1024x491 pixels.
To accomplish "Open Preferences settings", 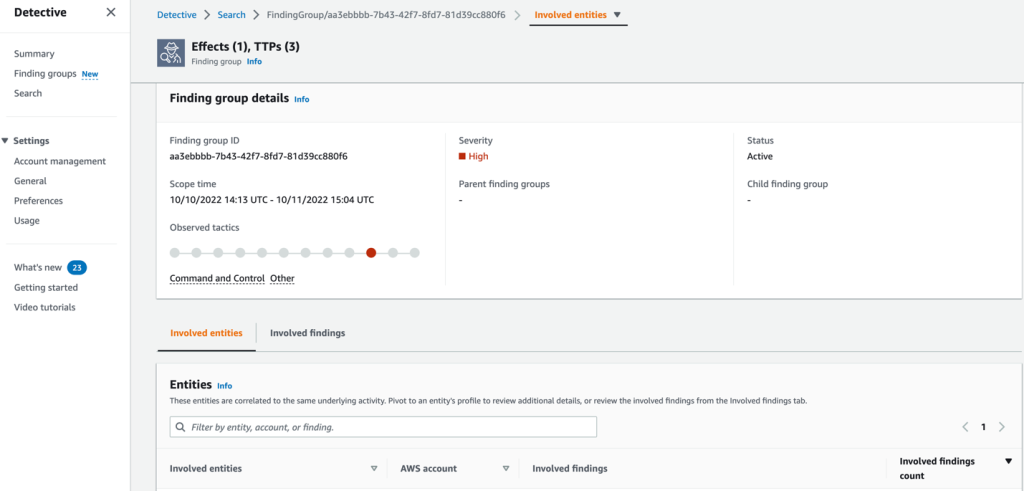I will coord(39,200).
